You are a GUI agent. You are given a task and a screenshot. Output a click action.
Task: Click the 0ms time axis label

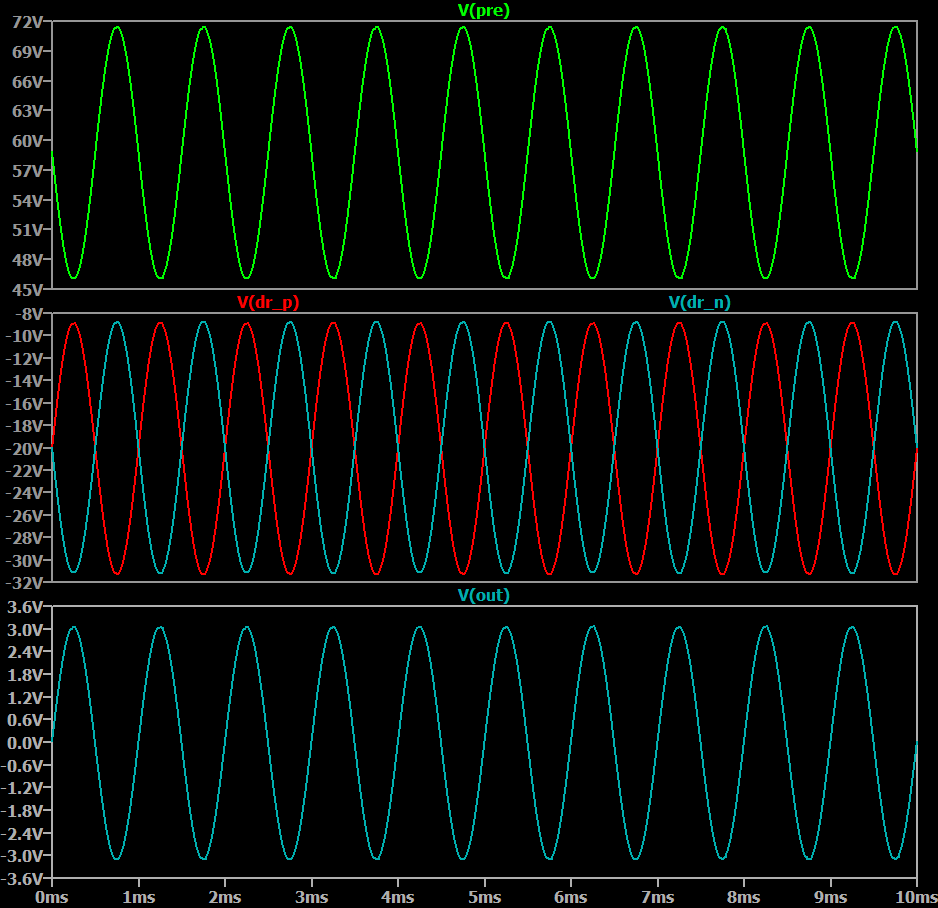[x=51, y=897]
